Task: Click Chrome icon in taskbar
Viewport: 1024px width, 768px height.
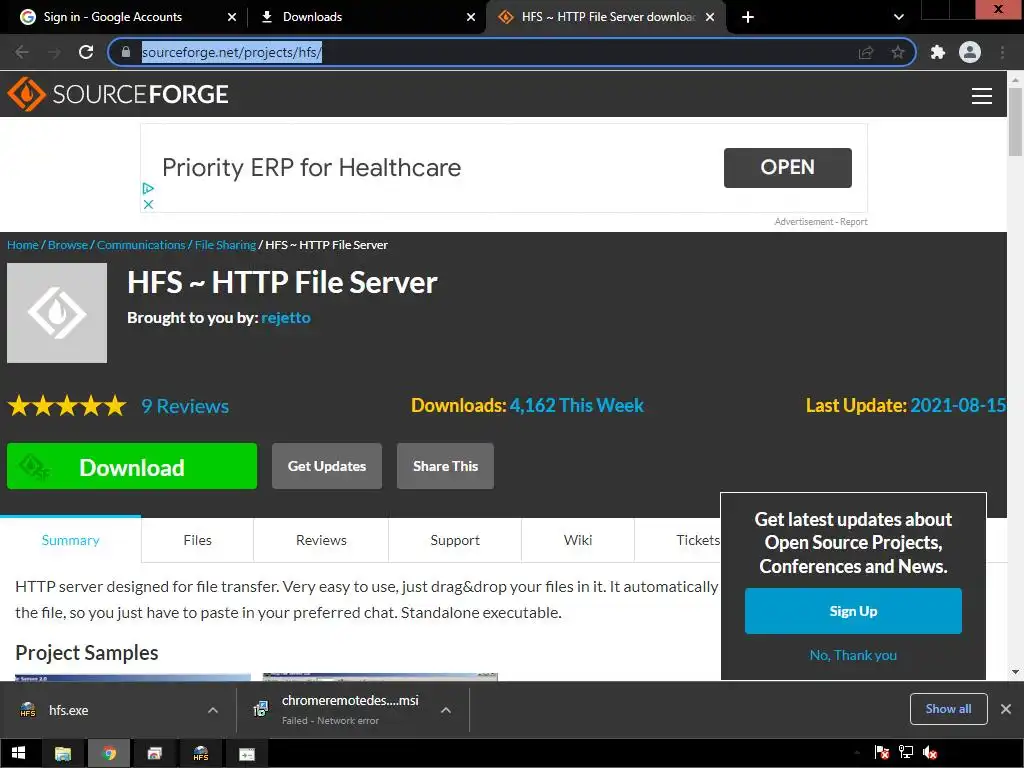Action: [109, 754]
